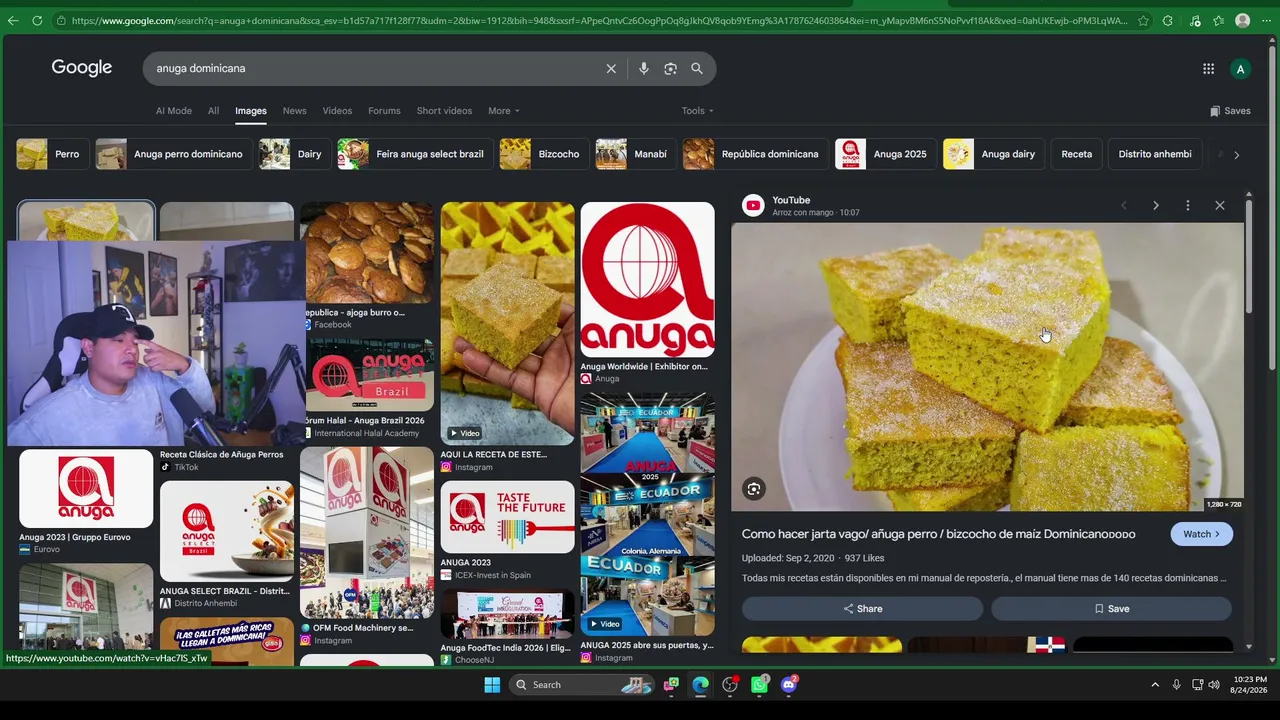This screenshot has width=1280, height=720.
Task: Open the browser profile icon
Action: pos(1242,20)
